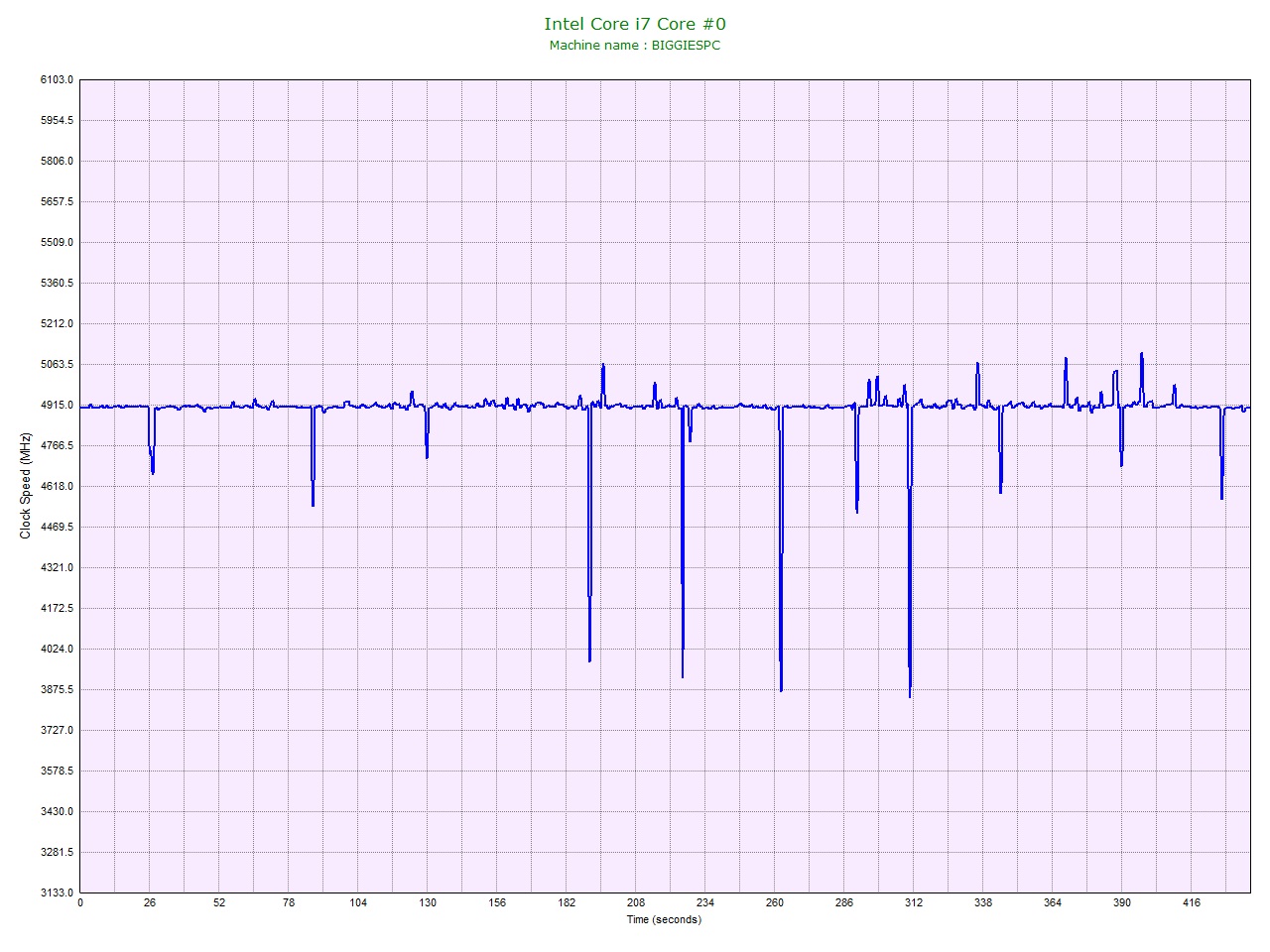The width and height of the screenshot is (1270, 952).
Task: Click the y-axis value 4024.0
Action: coord(58,649)
